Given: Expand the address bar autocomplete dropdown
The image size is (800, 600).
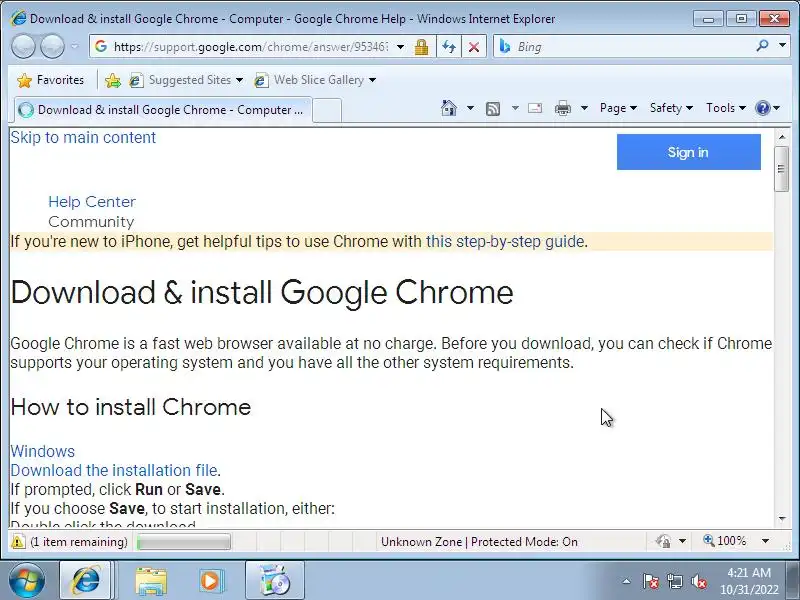Looking at the screenshot, I should (x=401, y=47).
